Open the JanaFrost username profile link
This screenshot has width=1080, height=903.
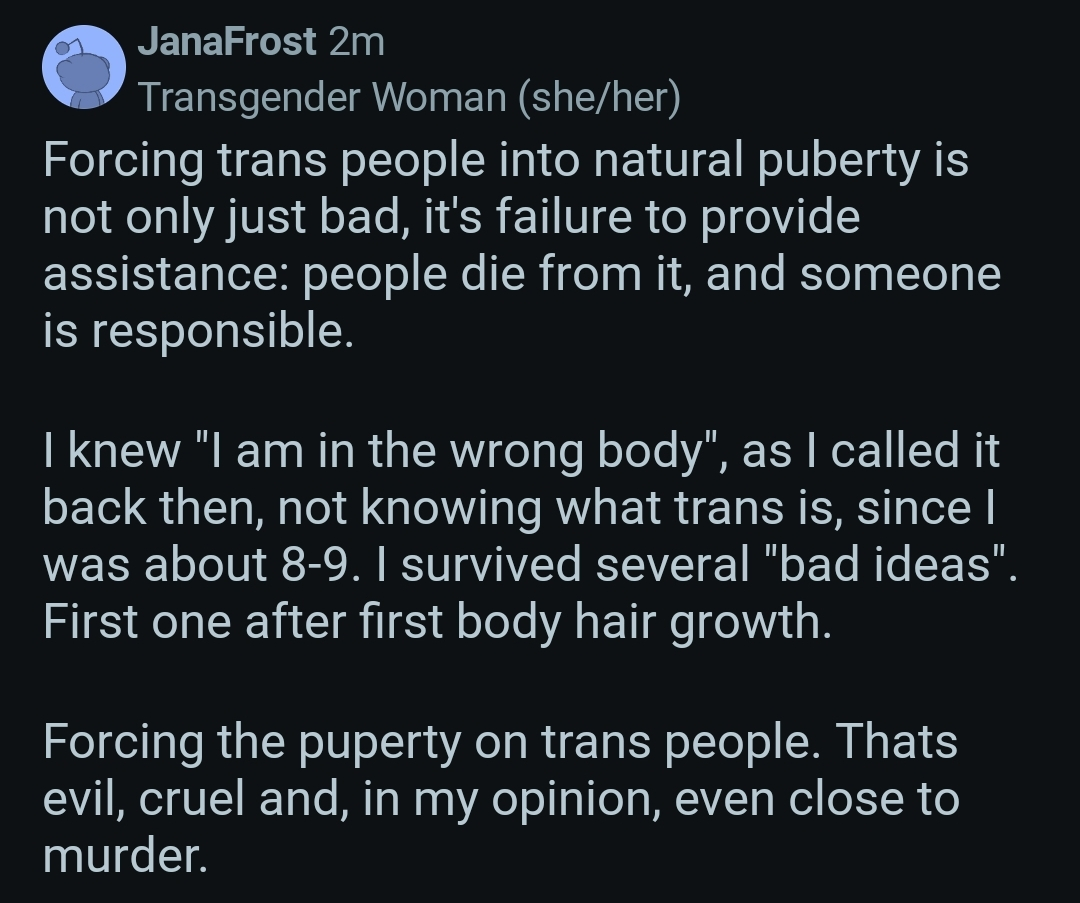coord(227,42)
